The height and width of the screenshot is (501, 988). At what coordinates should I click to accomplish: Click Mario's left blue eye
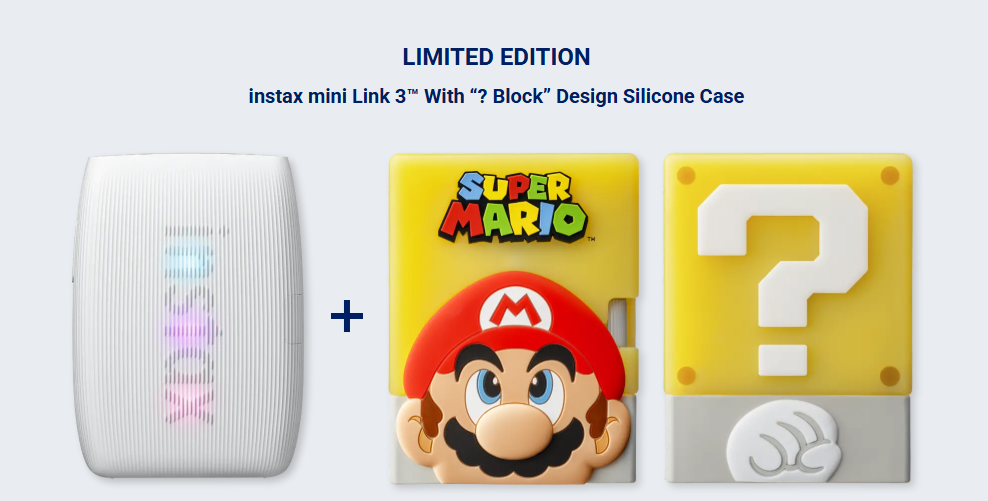tap(489, 386)
